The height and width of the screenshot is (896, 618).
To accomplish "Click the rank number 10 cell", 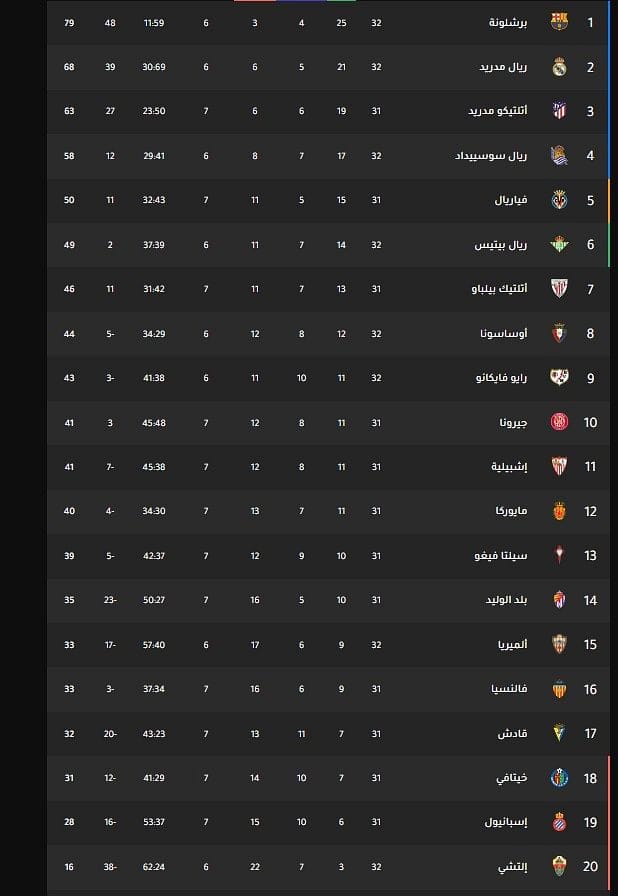I will click(590, 422).
